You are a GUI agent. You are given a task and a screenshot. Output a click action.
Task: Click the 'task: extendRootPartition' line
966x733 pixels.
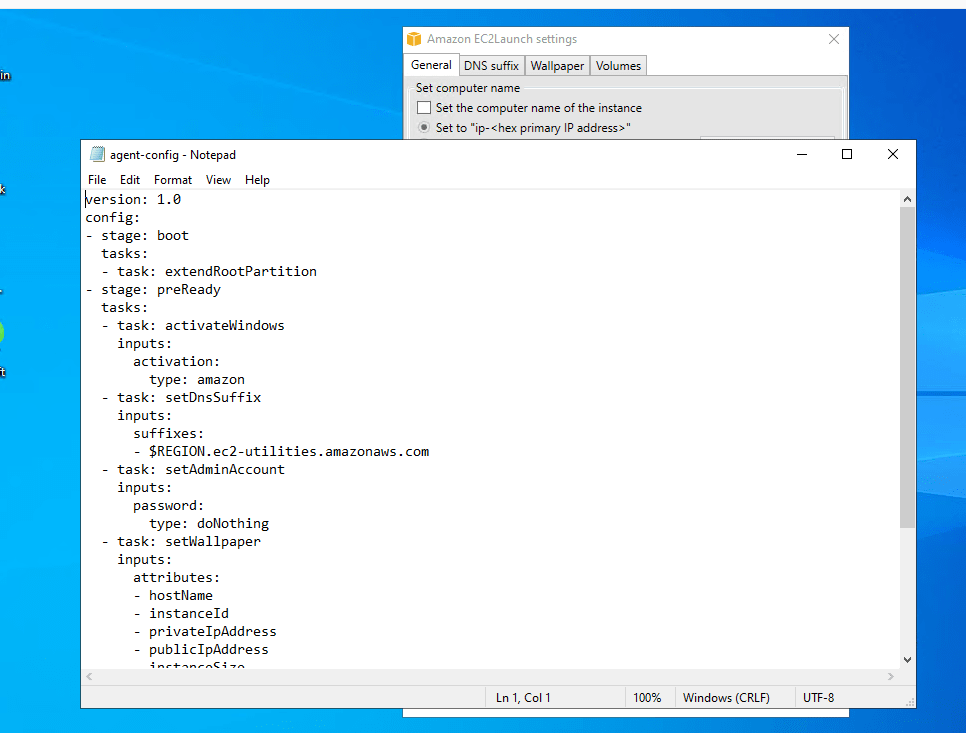coord(209,272)
